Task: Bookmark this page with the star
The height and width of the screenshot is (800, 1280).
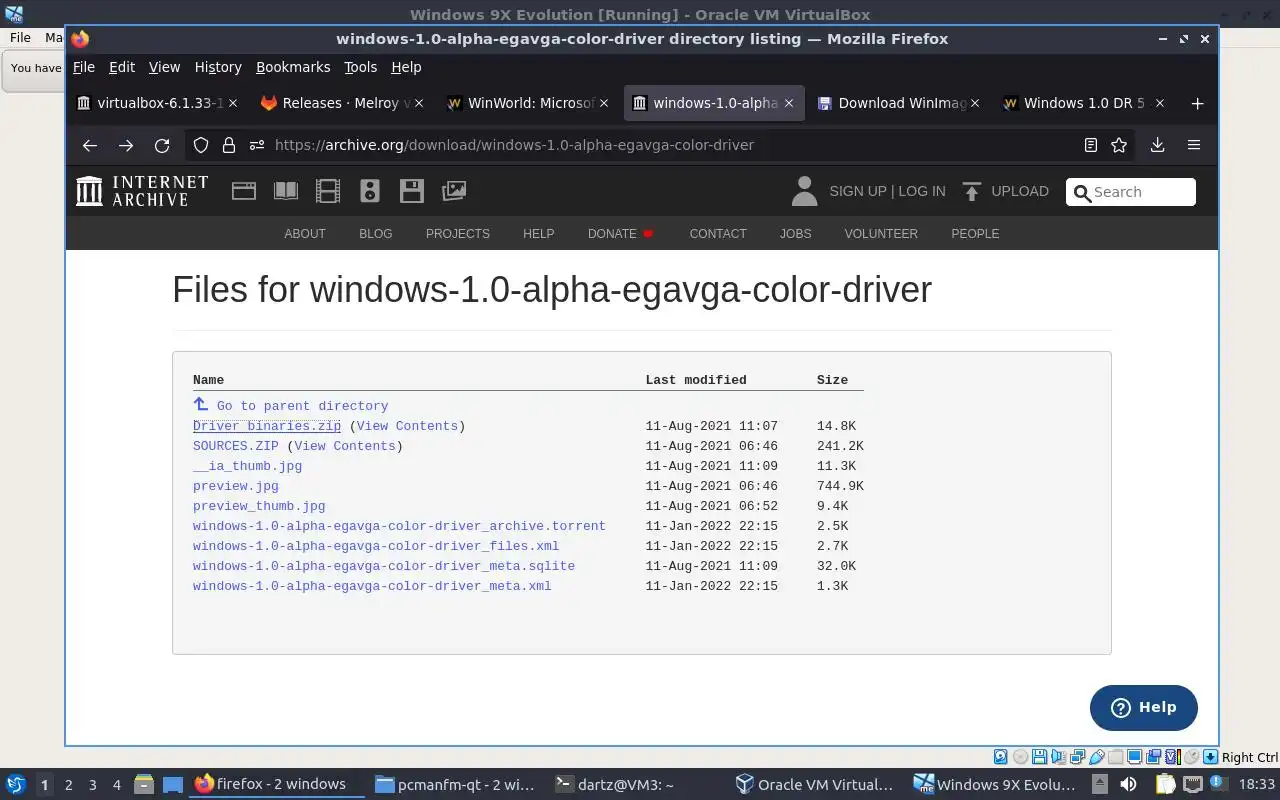Action: pyautogui.click(x=1119, y=145)
